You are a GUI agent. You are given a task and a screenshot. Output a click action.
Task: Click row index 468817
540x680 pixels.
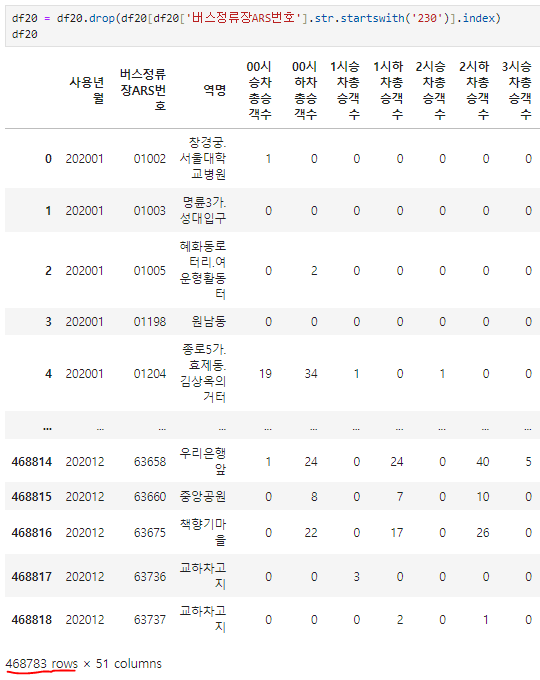pyautogui.click(x=32, y=577)
